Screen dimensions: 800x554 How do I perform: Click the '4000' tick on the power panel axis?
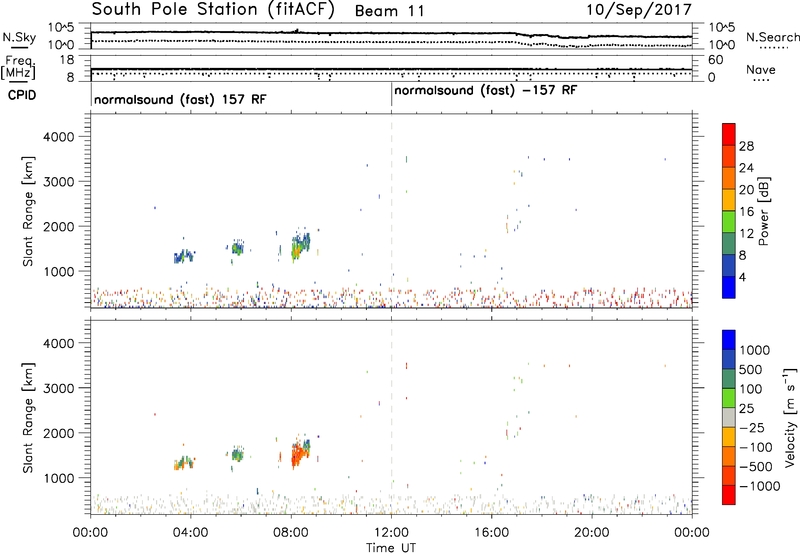coord(59,137)
